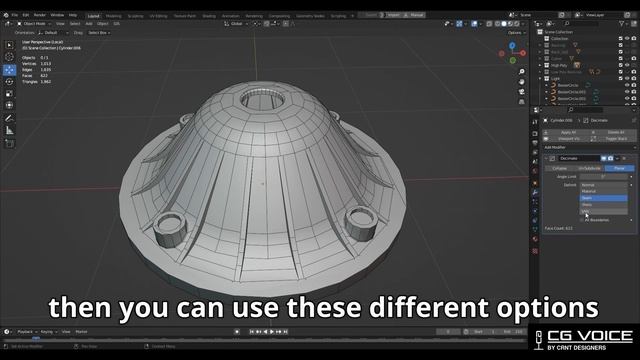The image size is (640, 360).
Task: Select the Select Box tool
Action: [x=9, y=45]
